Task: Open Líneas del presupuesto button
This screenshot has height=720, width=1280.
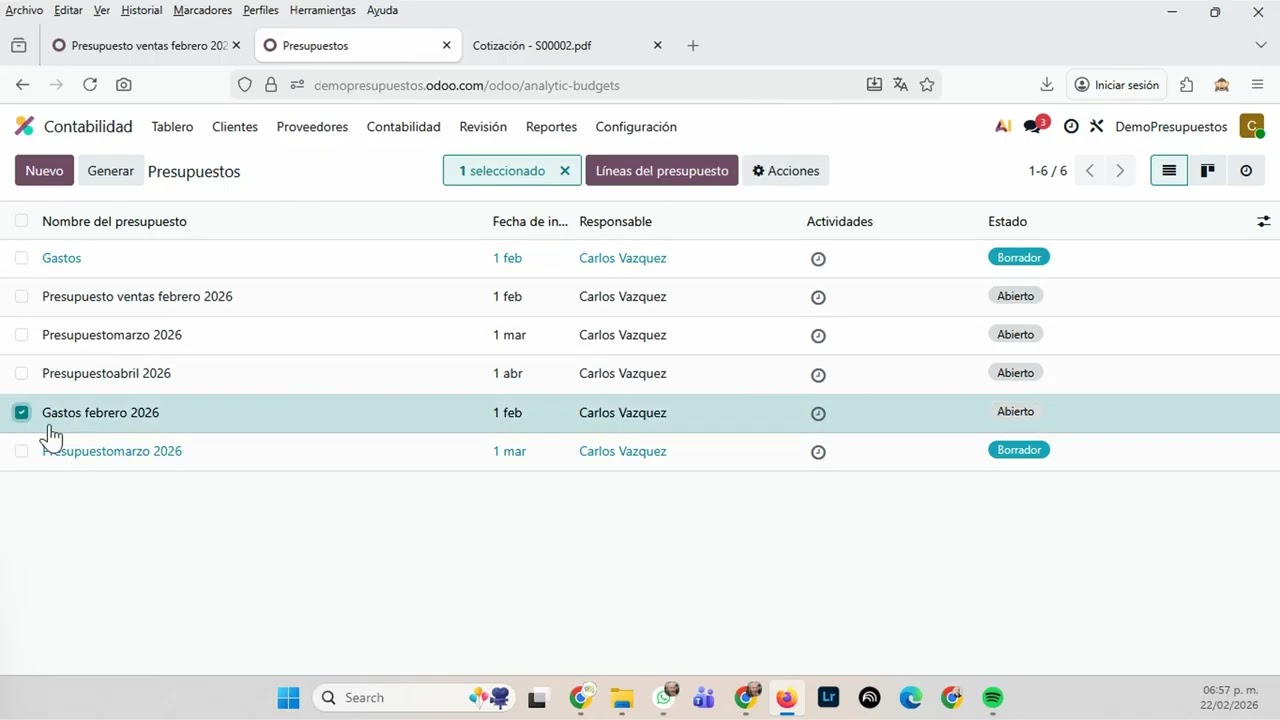Action: [x=662, y=171]
